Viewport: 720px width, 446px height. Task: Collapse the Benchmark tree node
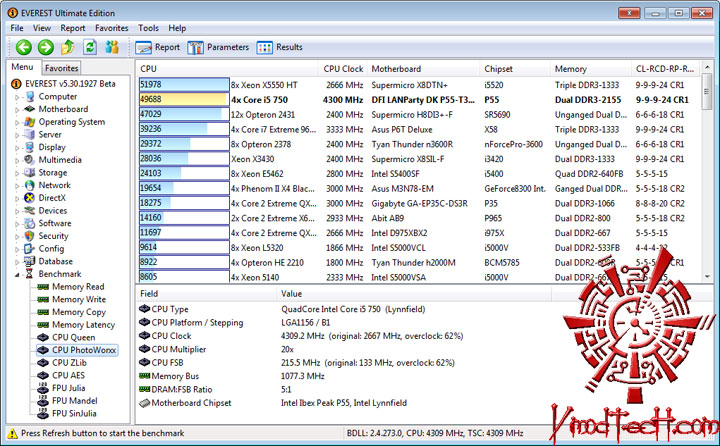coord(17,274)
